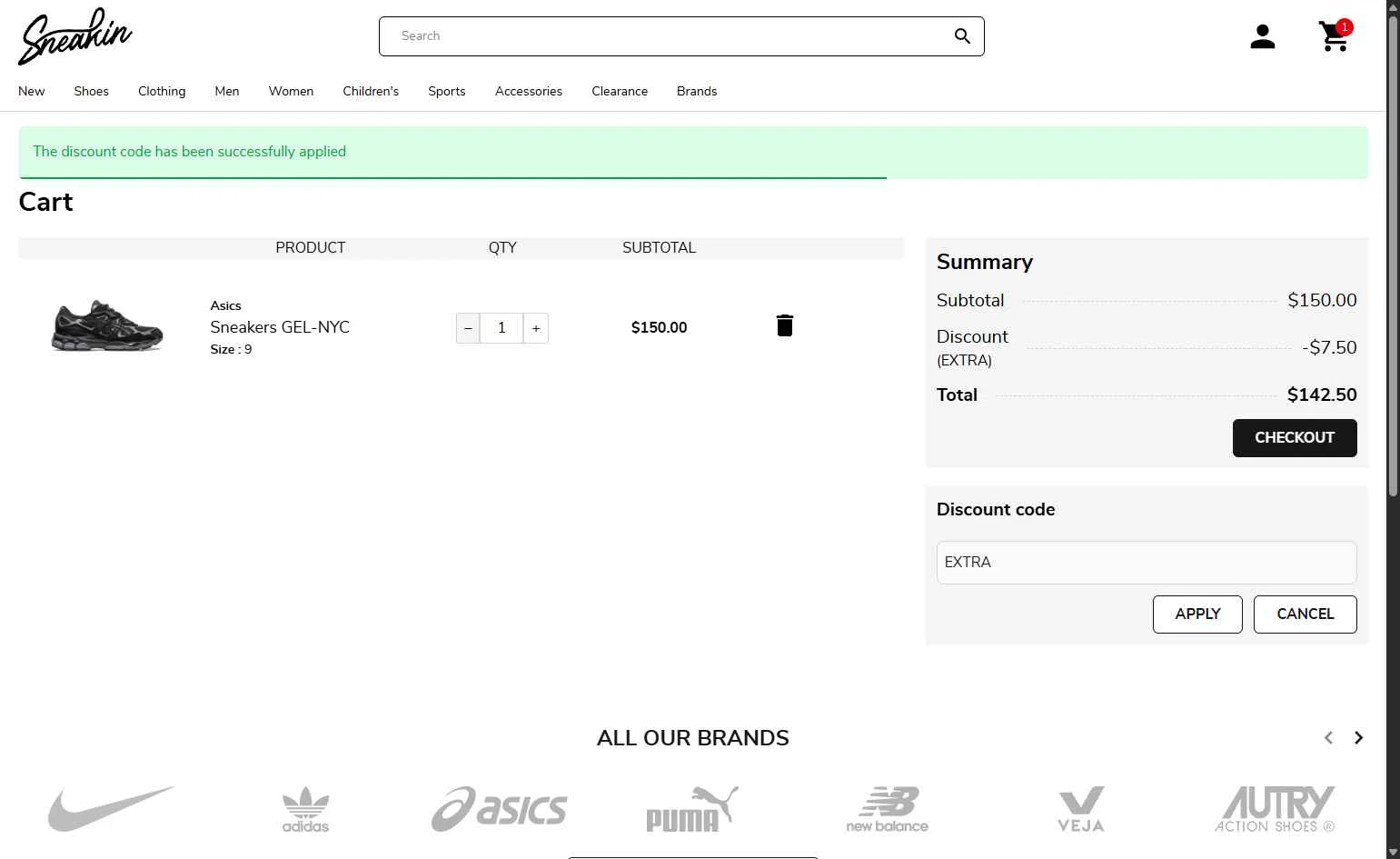Click the Total amount $142.50
Screen dimensions: 1400x859
[1322, 395]
